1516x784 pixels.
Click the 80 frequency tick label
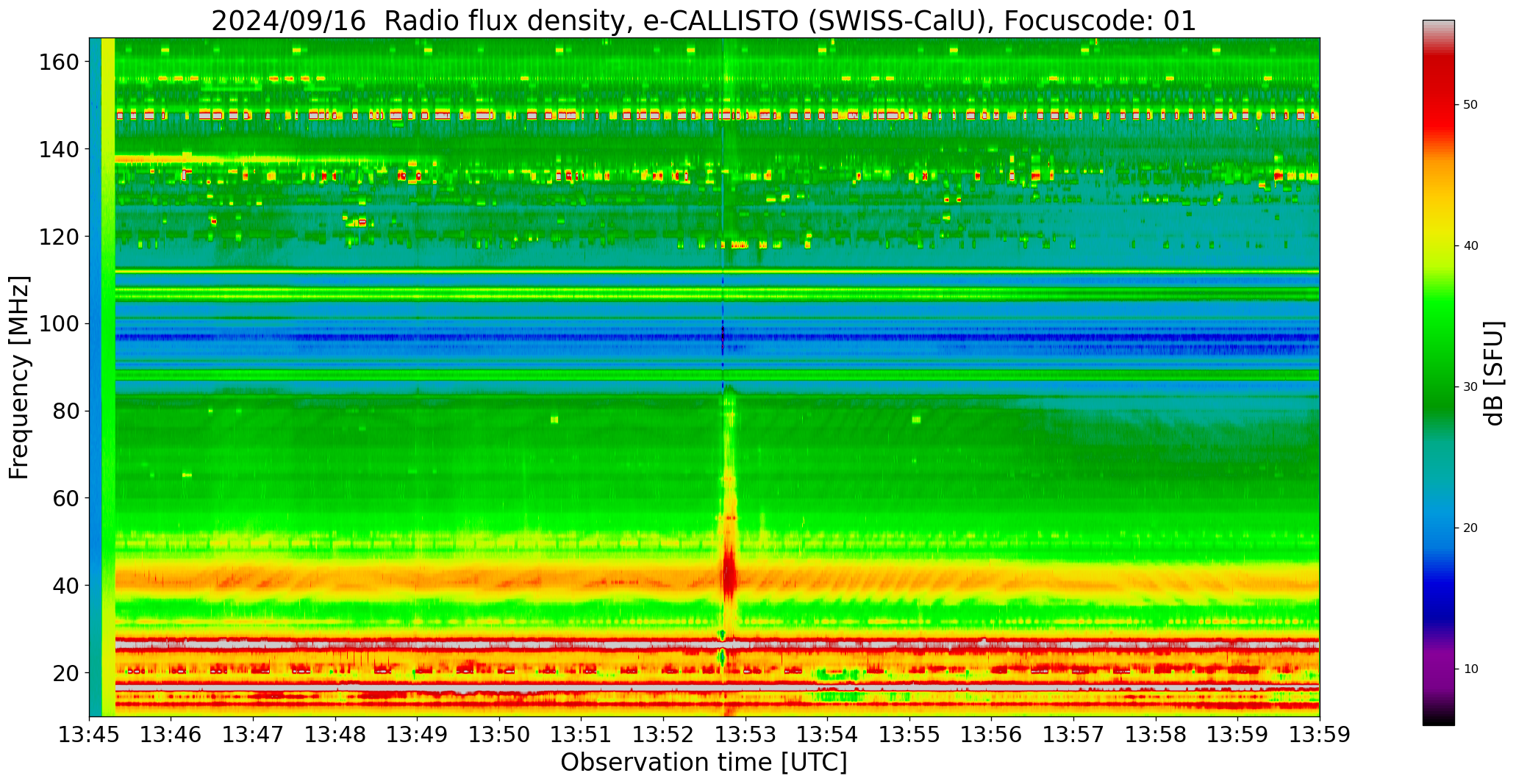[65, 411]
